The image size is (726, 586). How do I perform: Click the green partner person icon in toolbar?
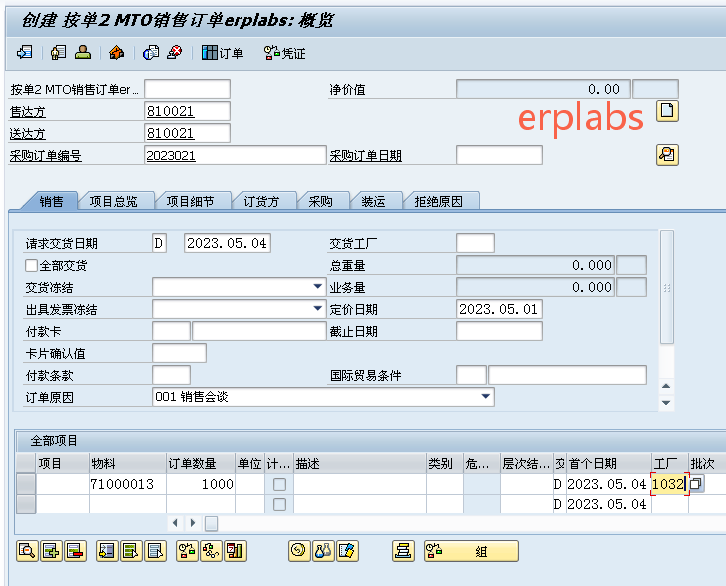click(83, 52)
